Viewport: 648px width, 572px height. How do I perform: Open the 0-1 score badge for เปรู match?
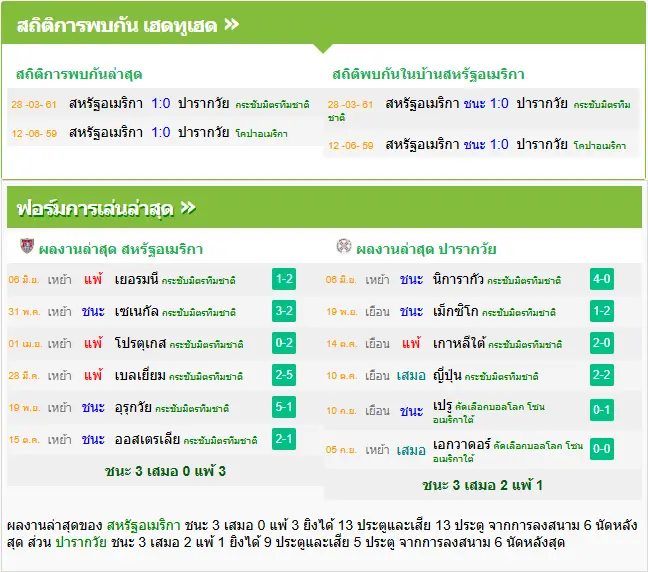tap(602, 410)
